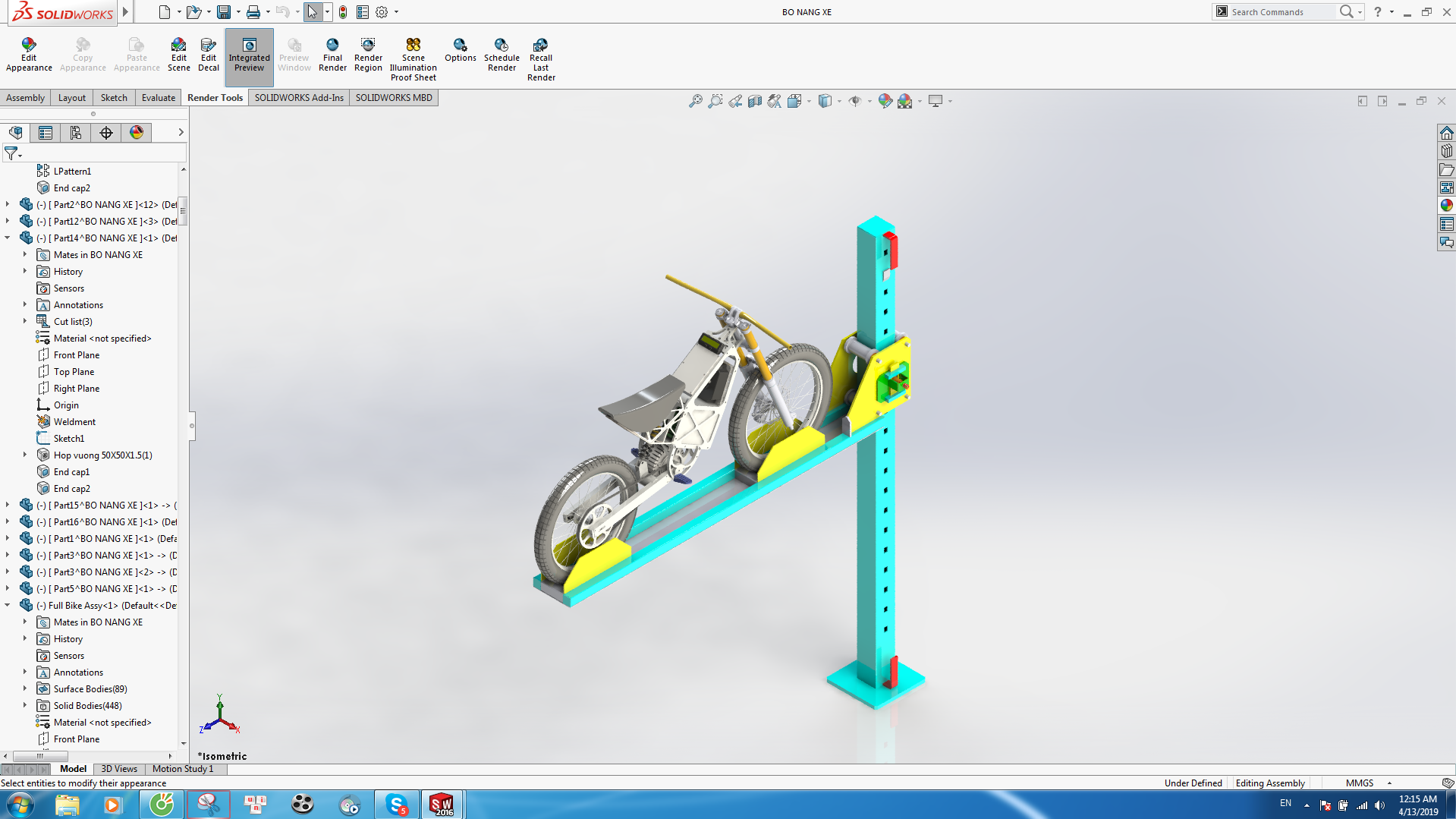Select the Render Region tool
This screenshot has width=1456, height=819.
pyautogui.click(x=368, y=55)
